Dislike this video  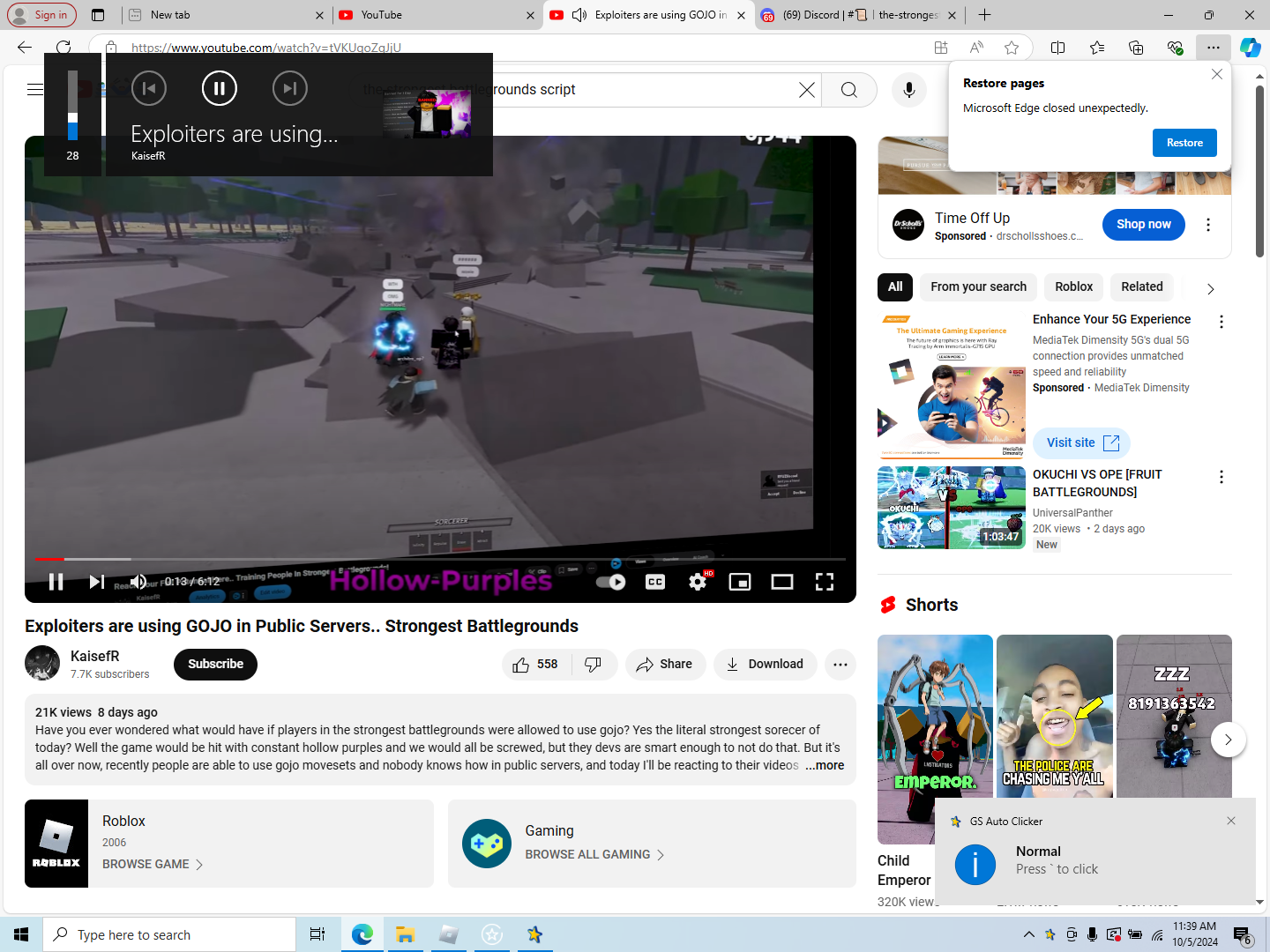click(594, 665)
